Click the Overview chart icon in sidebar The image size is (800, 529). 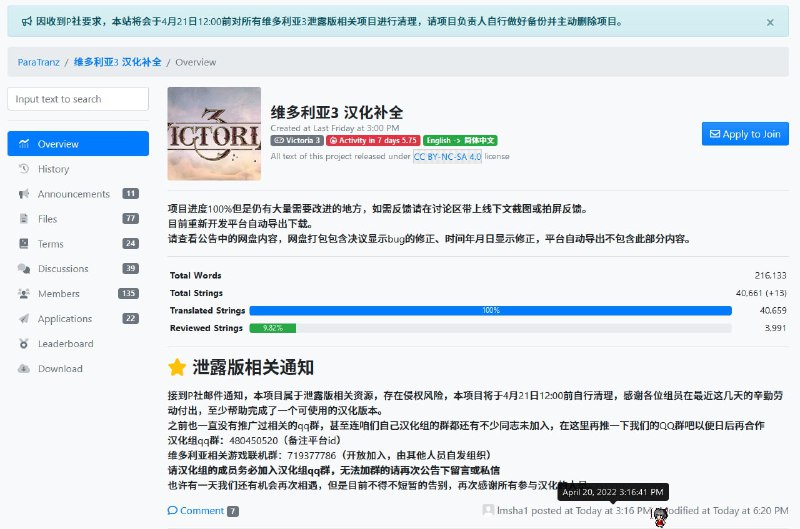tap(23, 144)
